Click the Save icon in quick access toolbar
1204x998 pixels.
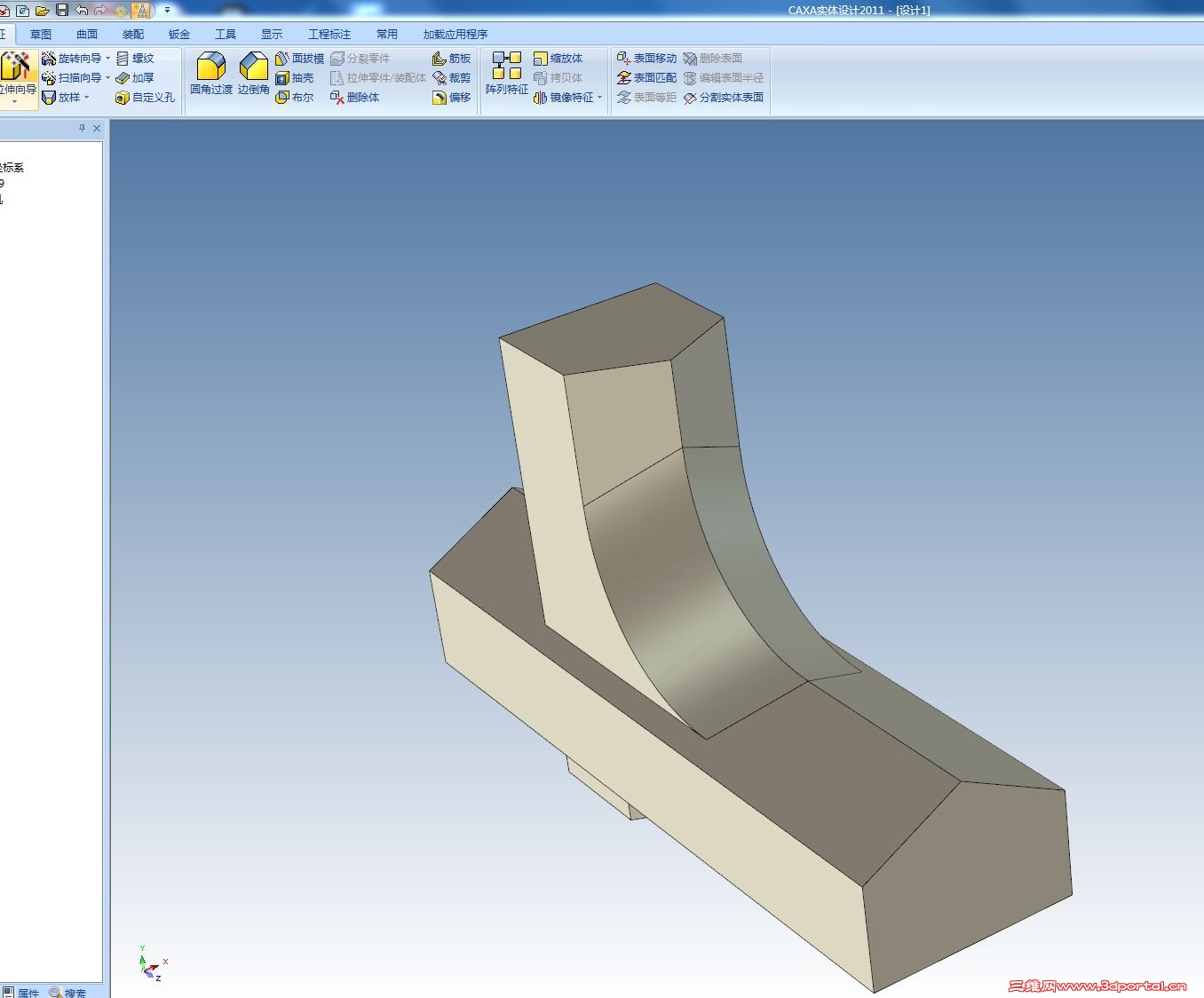(x=62, y=10)
